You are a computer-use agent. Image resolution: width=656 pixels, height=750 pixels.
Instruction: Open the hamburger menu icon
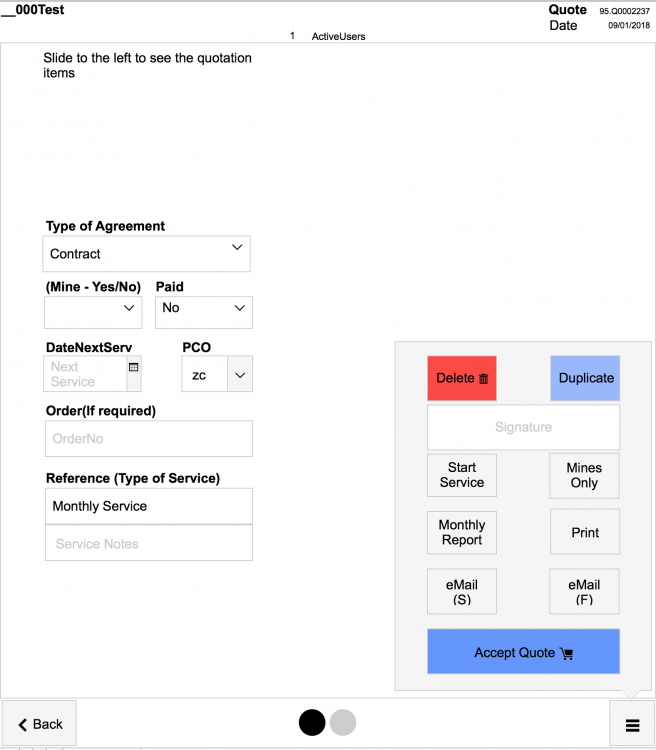(632, 725)
